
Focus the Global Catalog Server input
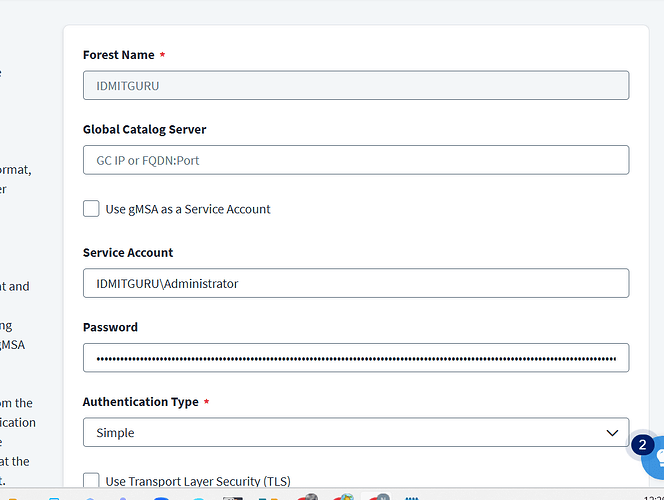[x=355, y=160]
